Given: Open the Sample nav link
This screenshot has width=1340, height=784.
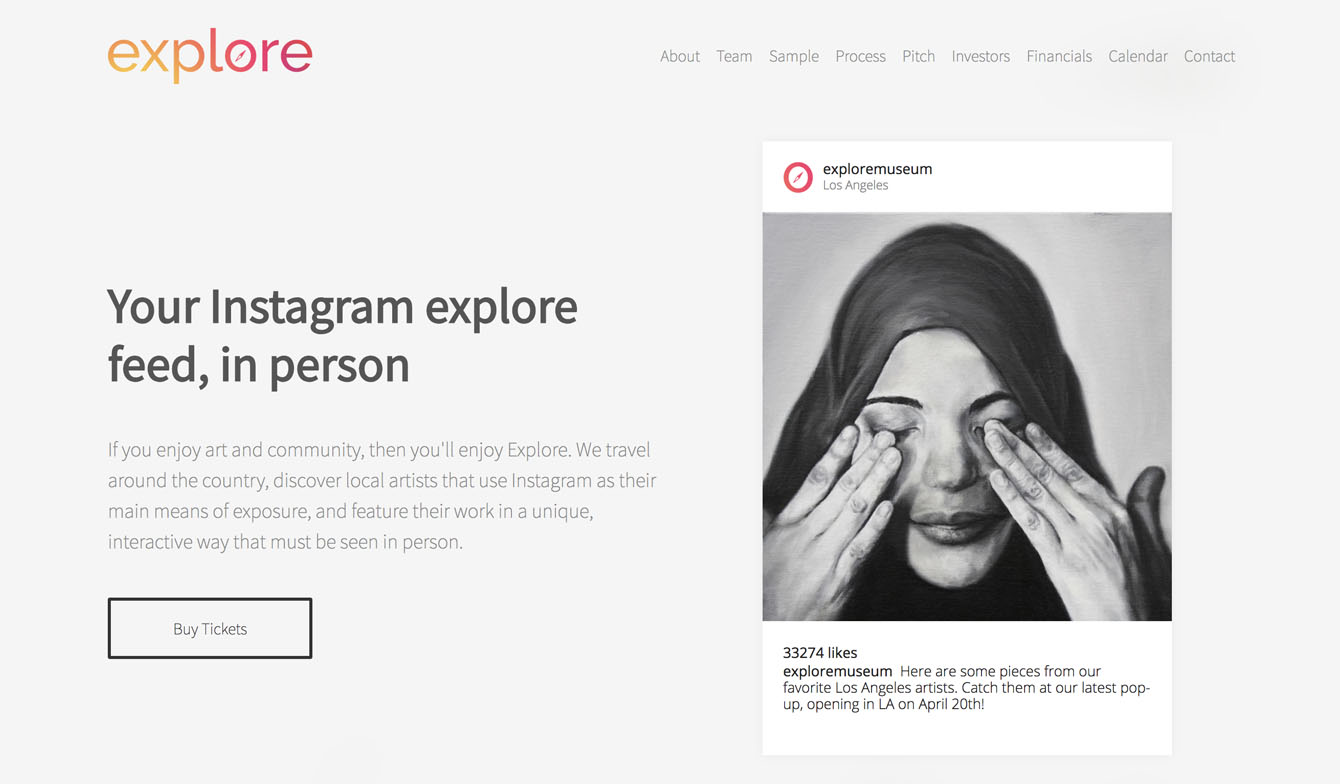Looking at the screenshot, I should (x=794, y=56).
